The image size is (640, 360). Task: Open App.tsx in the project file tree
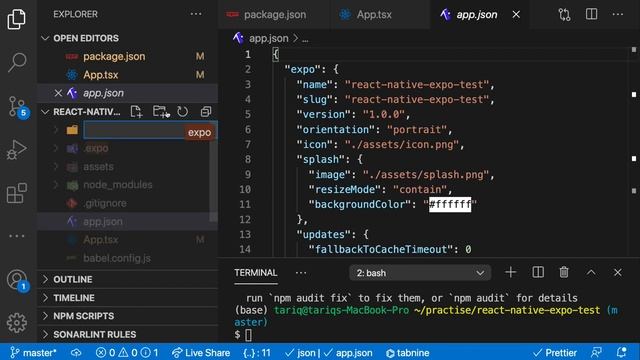pos(100,240)
